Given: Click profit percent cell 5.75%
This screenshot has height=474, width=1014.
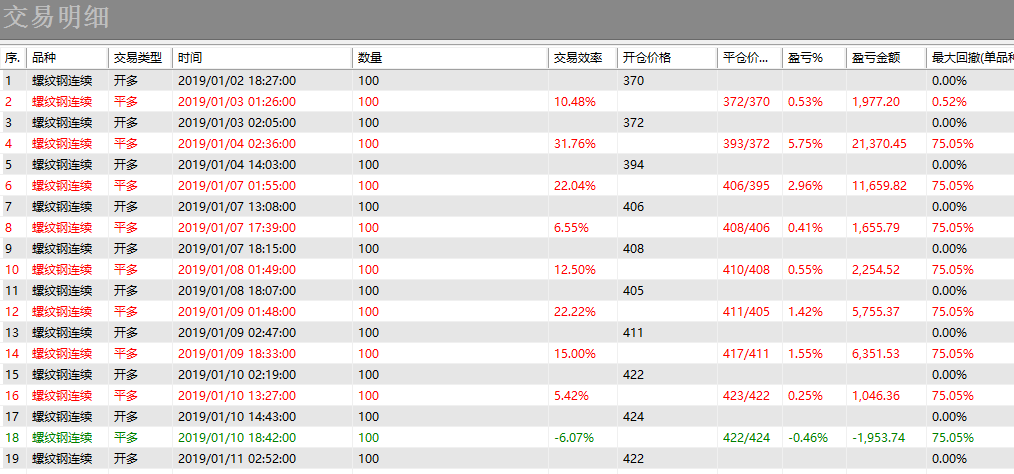Looking at the screenshot, I should pyautogui.click(x=805, y=144).
